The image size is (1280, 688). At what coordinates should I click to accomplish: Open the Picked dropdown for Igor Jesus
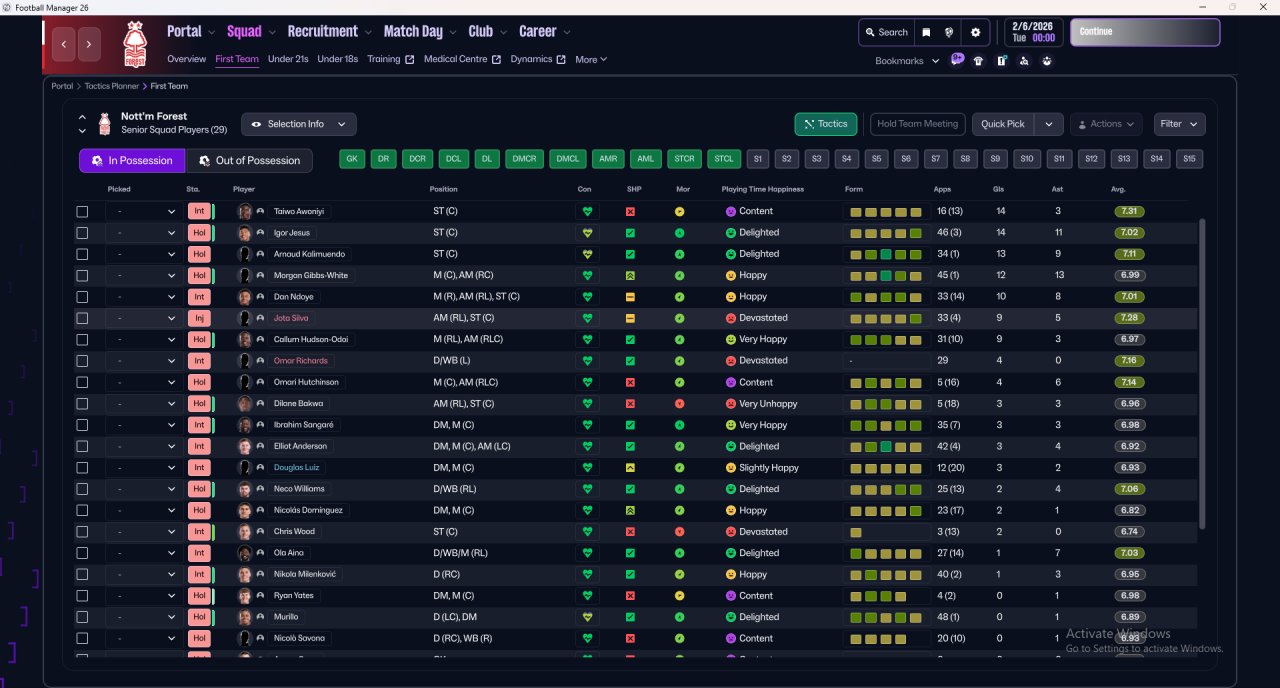(145, 233)
